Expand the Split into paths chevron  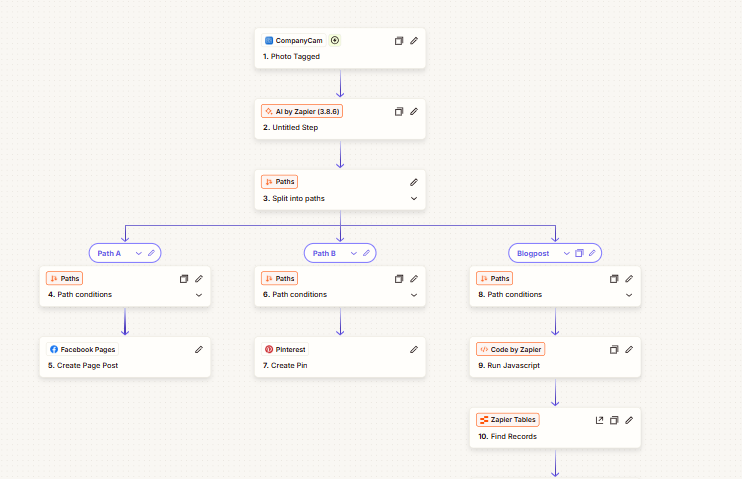(x=414, y=198)
